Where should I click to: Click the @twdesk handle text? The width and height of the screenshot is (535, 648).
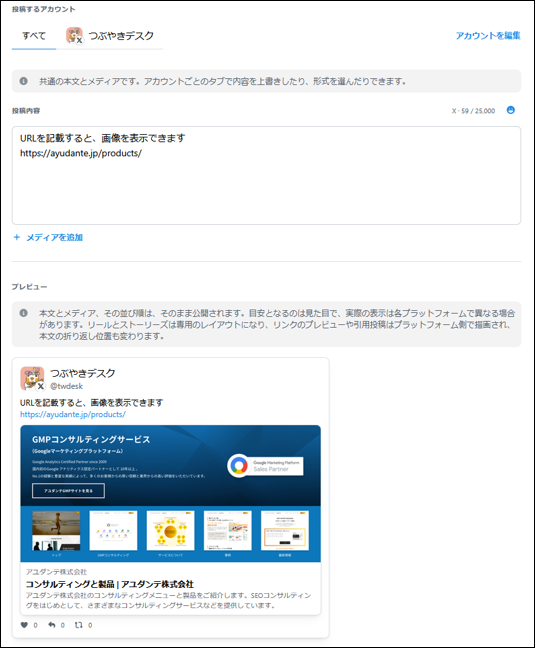(x=67, y=386)
